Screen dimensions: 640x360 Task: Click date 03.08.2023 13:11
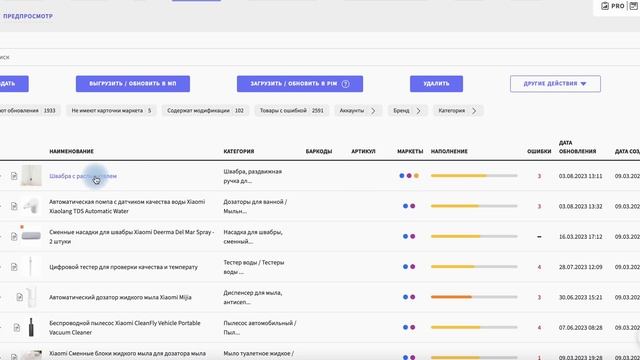(580, 176)
